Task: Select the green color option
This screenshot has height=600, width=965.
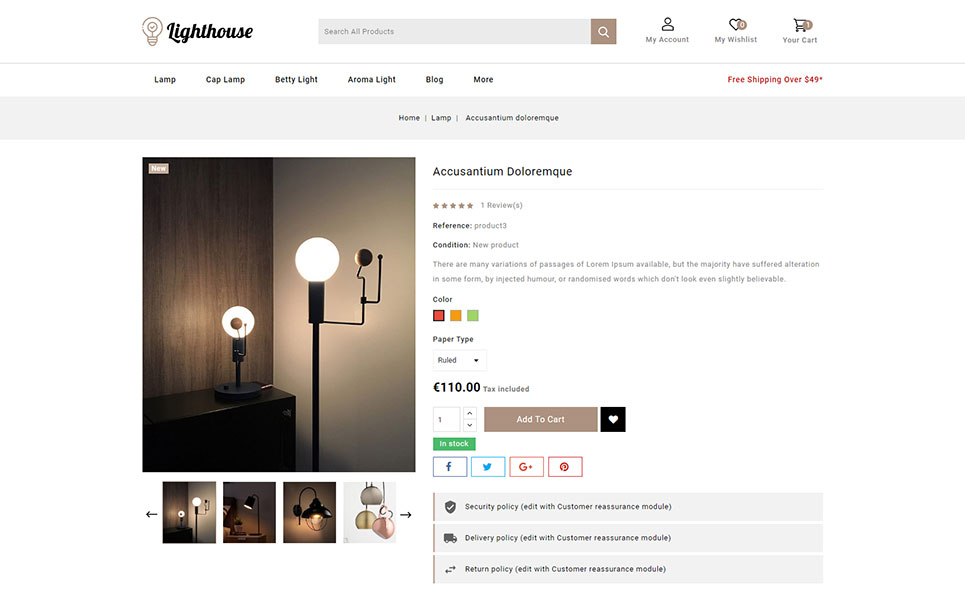Action: click(x=473, y=316)
